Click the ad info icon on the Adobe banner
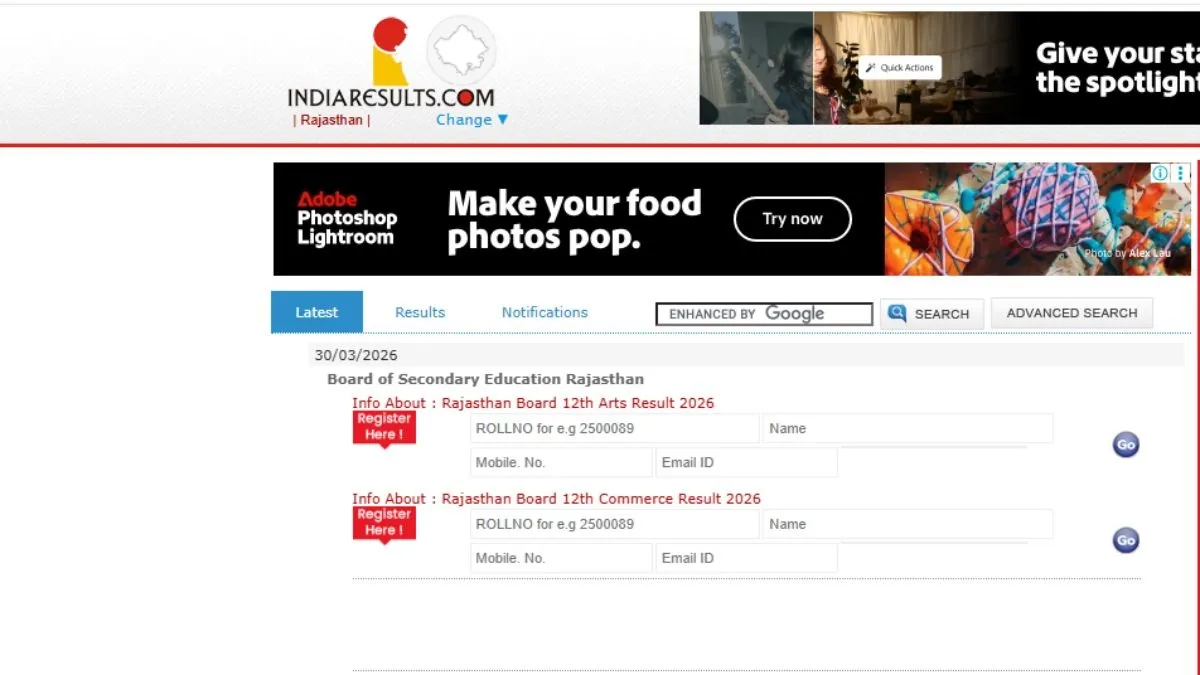Viewport: 1200px width, 675px height. [1160, 173]
